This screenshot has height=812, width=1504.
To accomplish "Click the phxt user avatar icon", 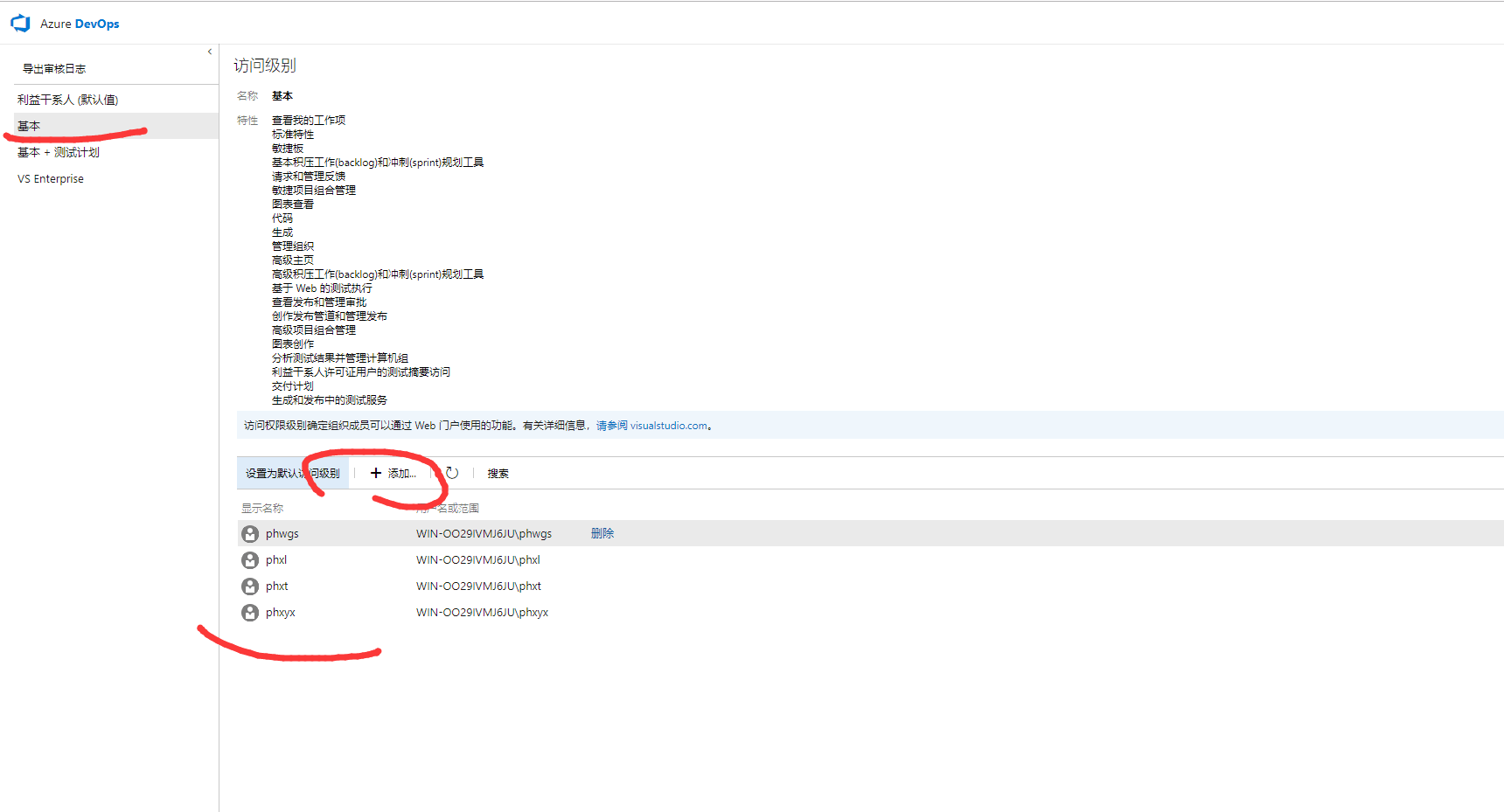I will click(x=250, y=586).
